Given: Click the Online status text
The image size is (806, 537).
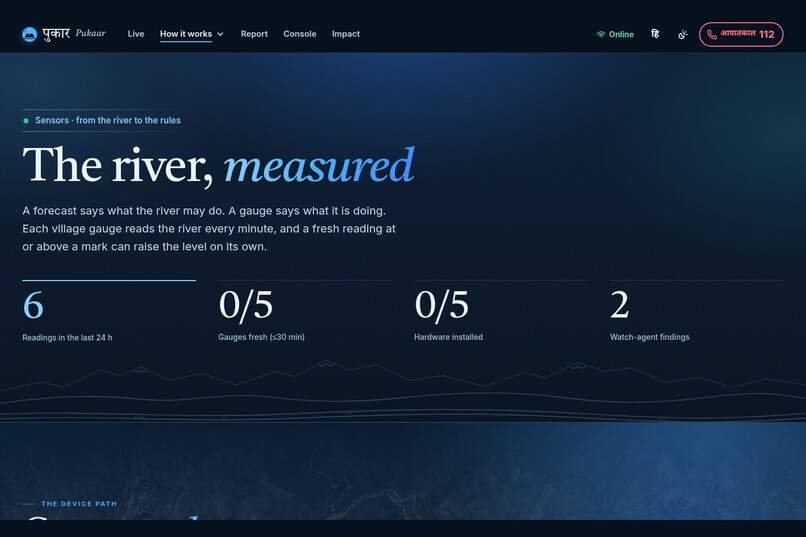Looking at the screenshot, I should tap(621, 34).
